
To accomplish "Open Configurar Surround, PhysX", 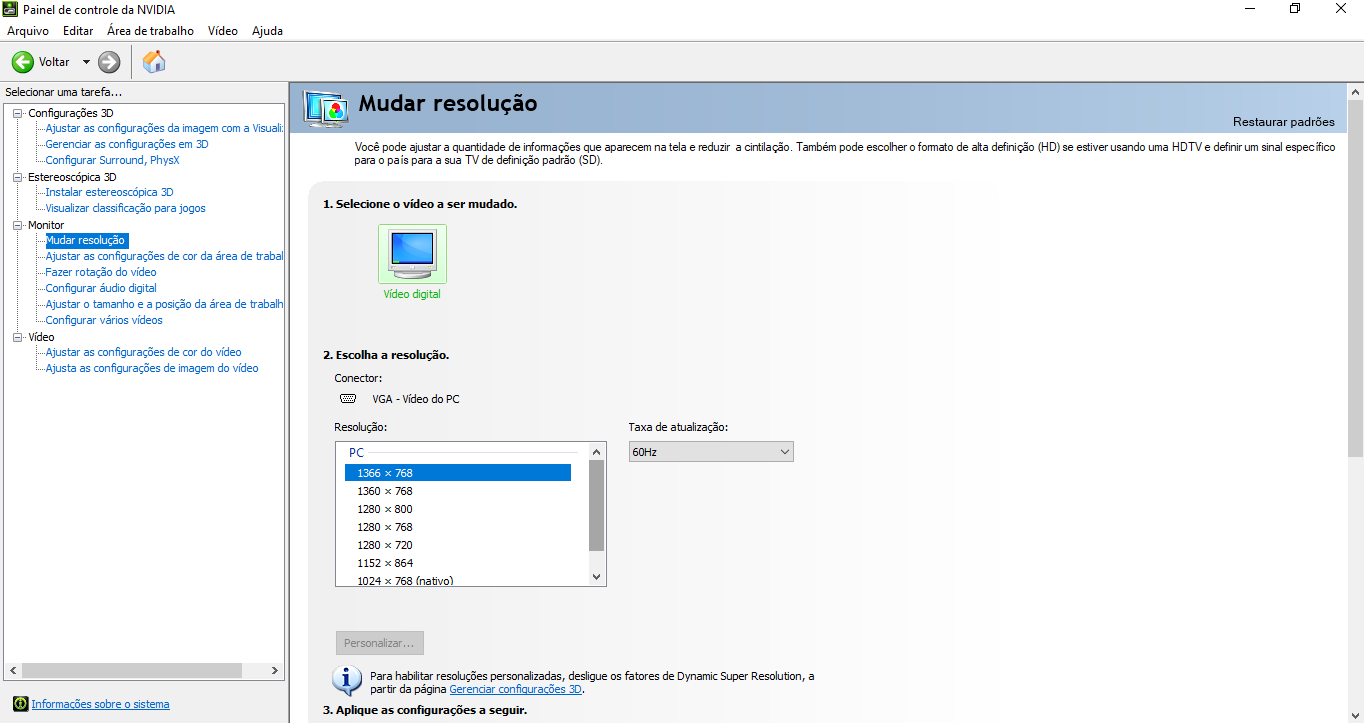I will pyautogui.click(x=113, y=160).
